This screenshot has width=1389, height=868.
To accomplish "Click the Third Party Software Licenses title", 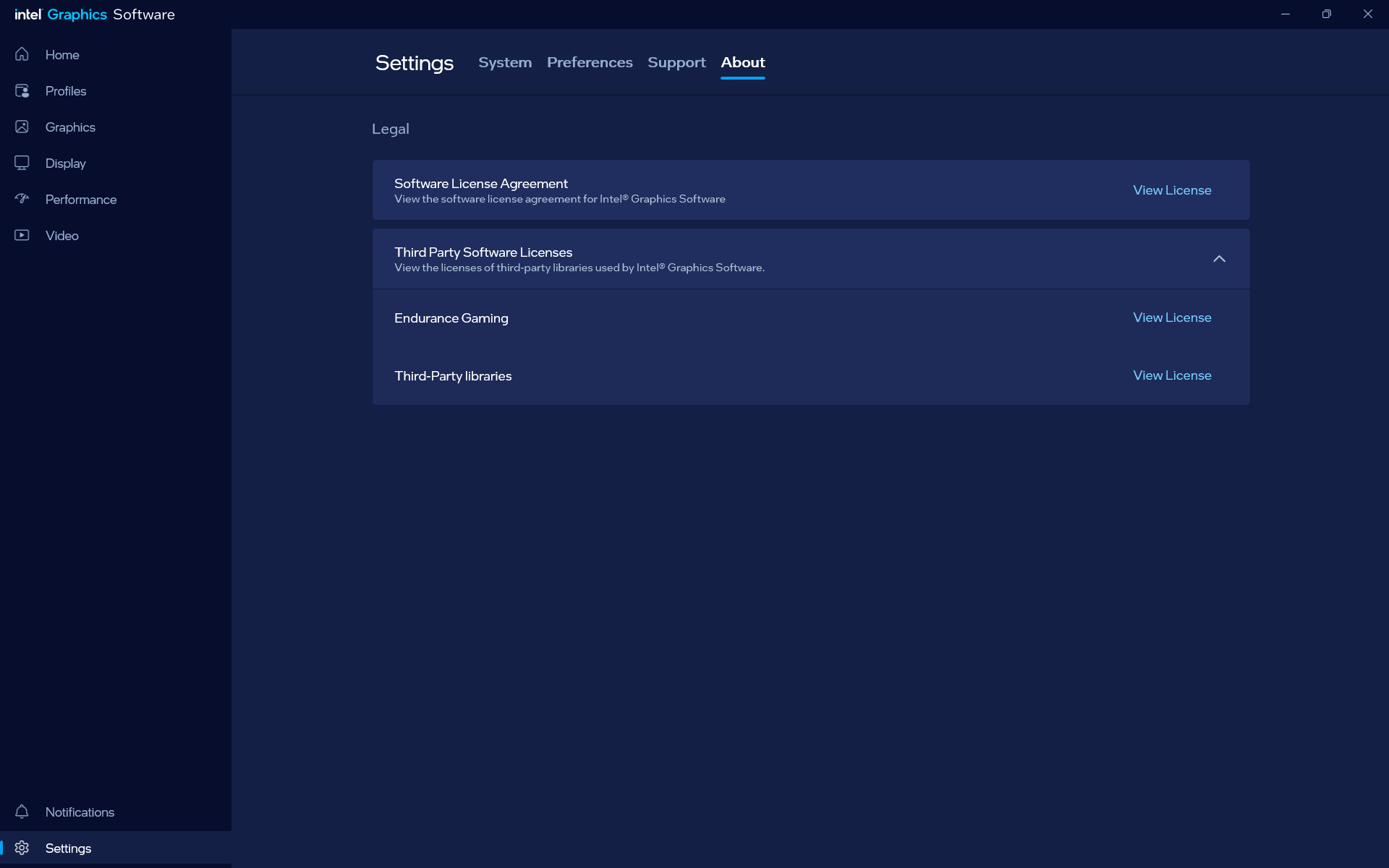I will coord(483,252).
